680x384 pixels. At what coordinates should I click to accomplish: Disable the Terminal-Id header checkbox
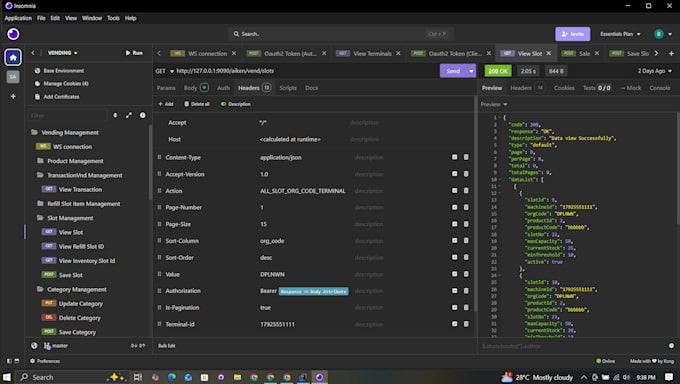(x=454, y=324)
